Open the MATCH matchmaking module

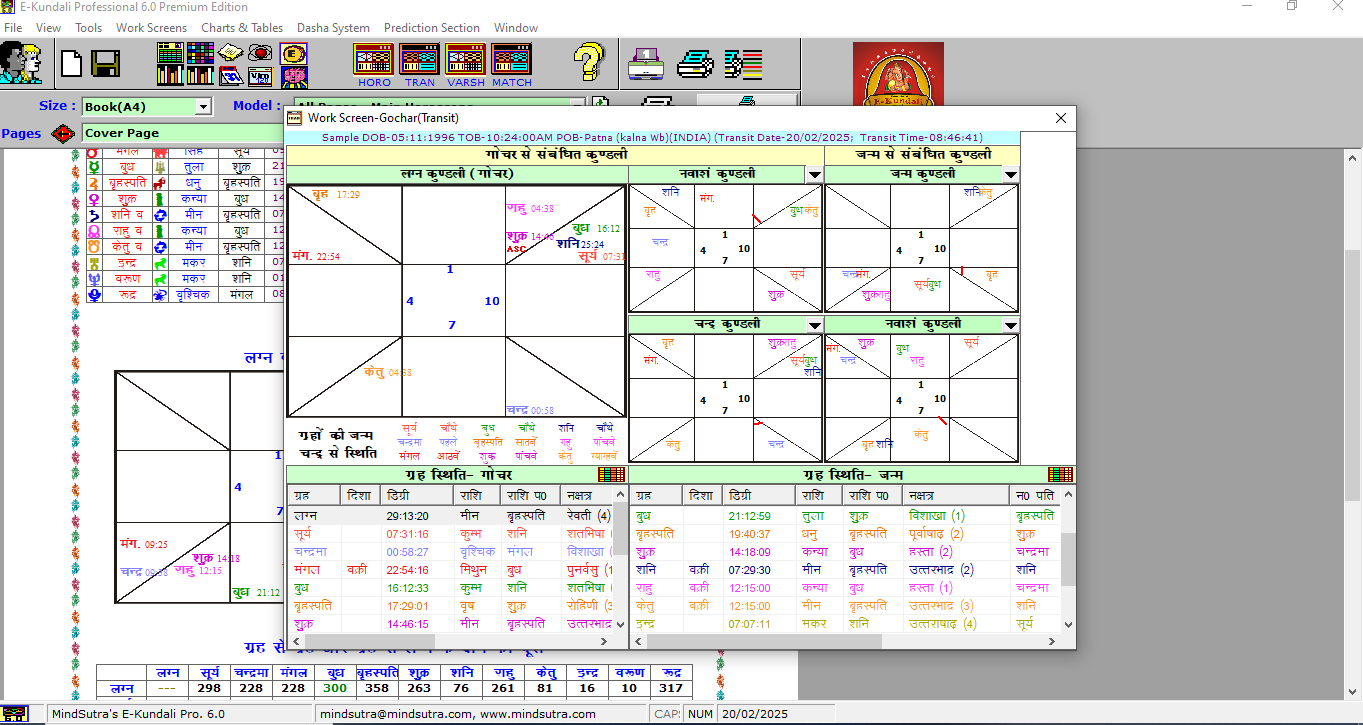click(x=511, y=64)
